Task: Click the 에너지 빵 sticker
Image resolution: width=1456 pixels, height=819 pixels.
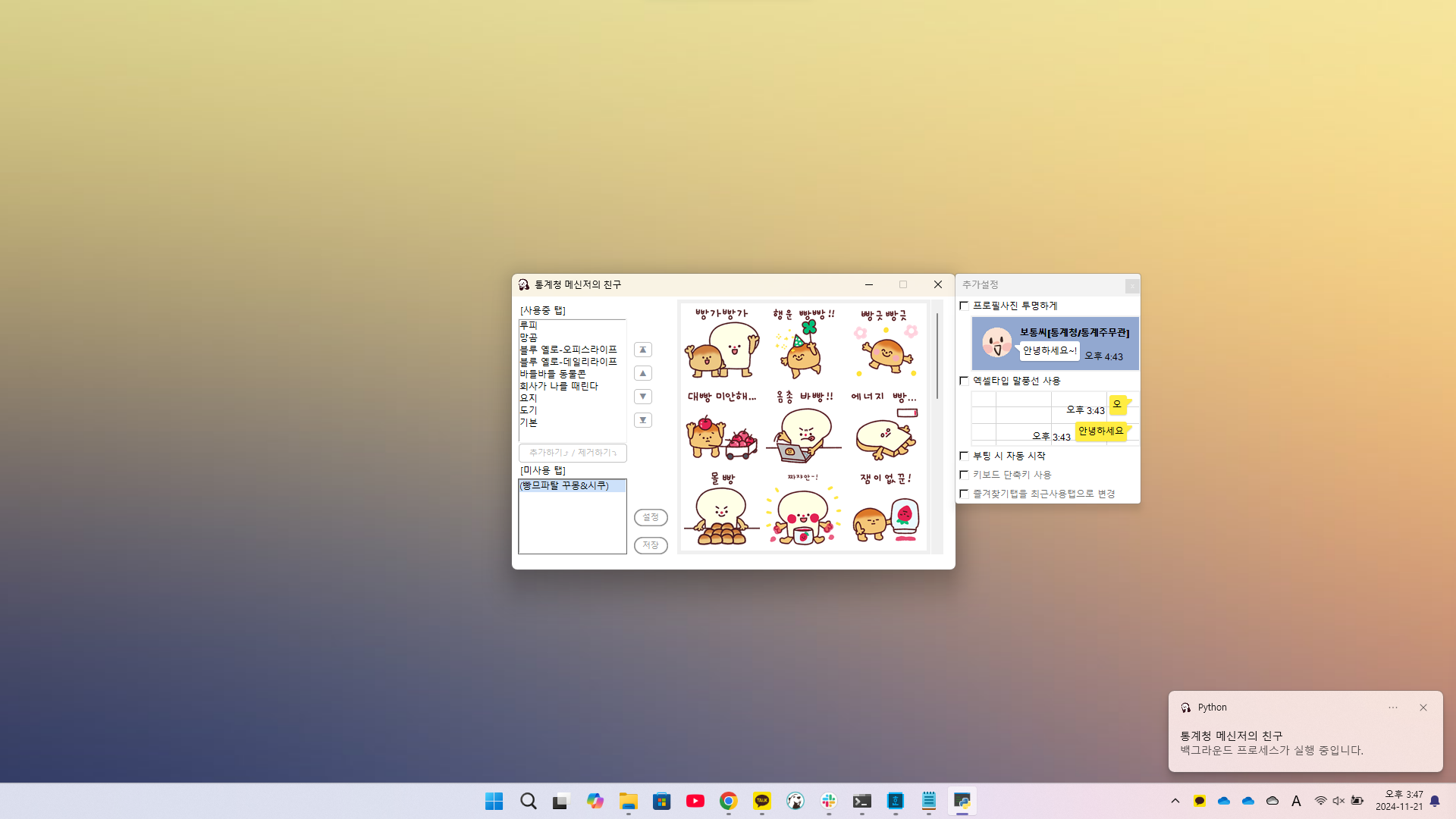Action: pyautogui.click(x=885, y=426)
